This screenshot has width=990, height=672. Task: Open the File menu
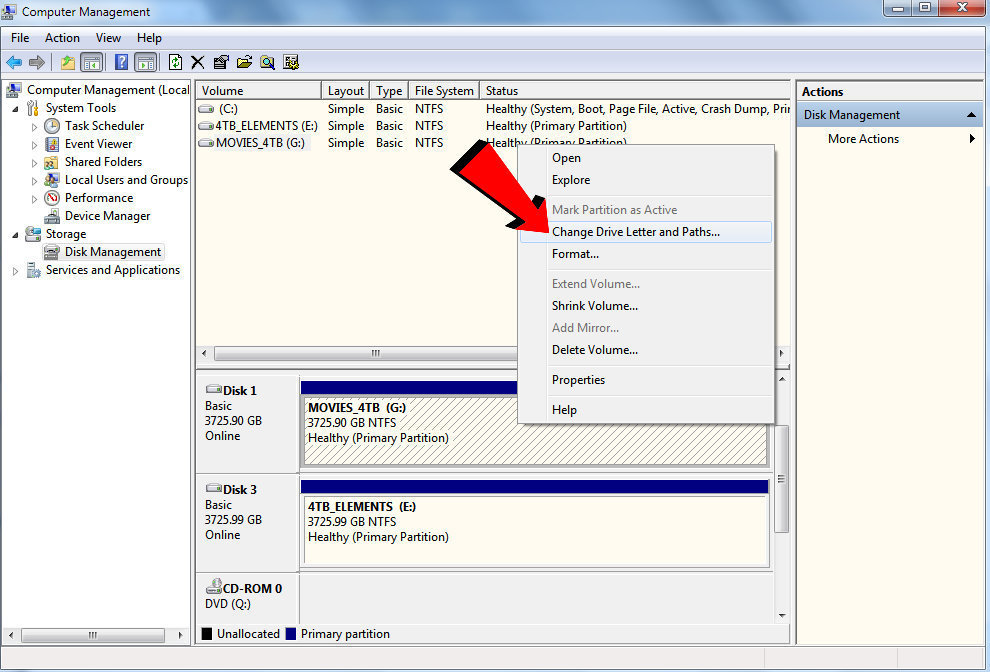point(20,38)
